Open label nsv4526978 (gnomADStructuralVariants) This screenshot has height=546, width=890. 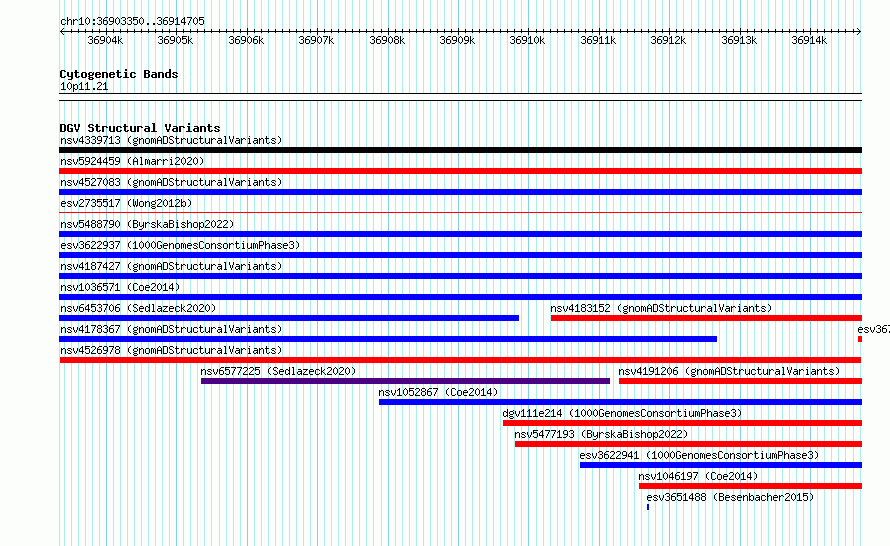(171, 350)
